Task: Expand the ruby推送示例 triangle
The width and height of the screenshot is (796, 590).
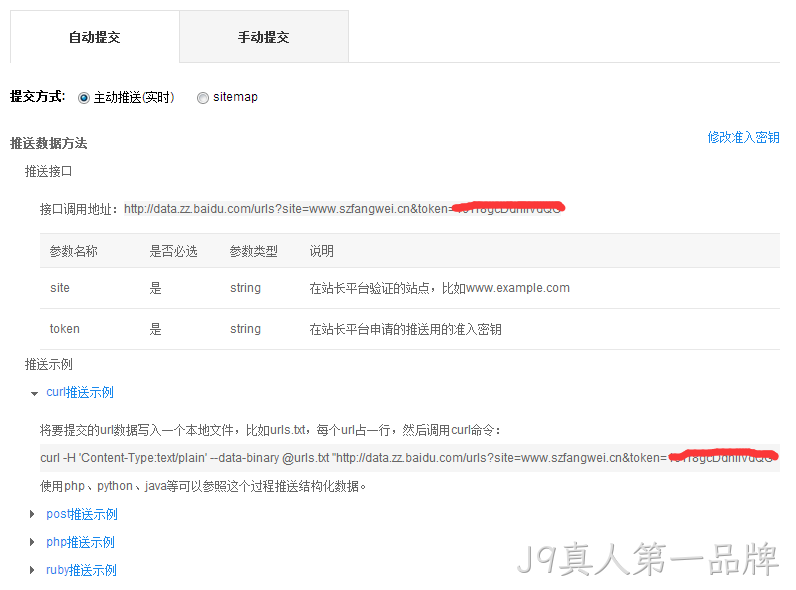Action: pos(32,570)
